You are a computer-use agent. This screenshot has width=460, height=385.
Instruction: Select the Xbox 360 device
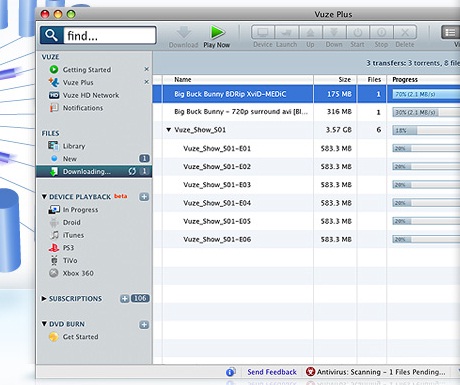click(x=78, y=273)
